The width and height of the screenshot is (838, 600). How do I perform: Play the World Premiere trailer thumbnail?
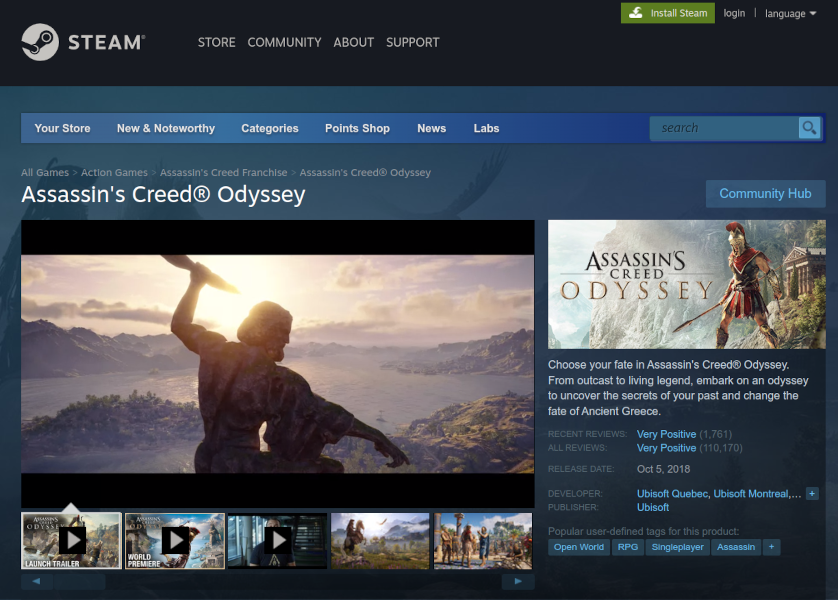pyautogui.click(x=175, y=541)
